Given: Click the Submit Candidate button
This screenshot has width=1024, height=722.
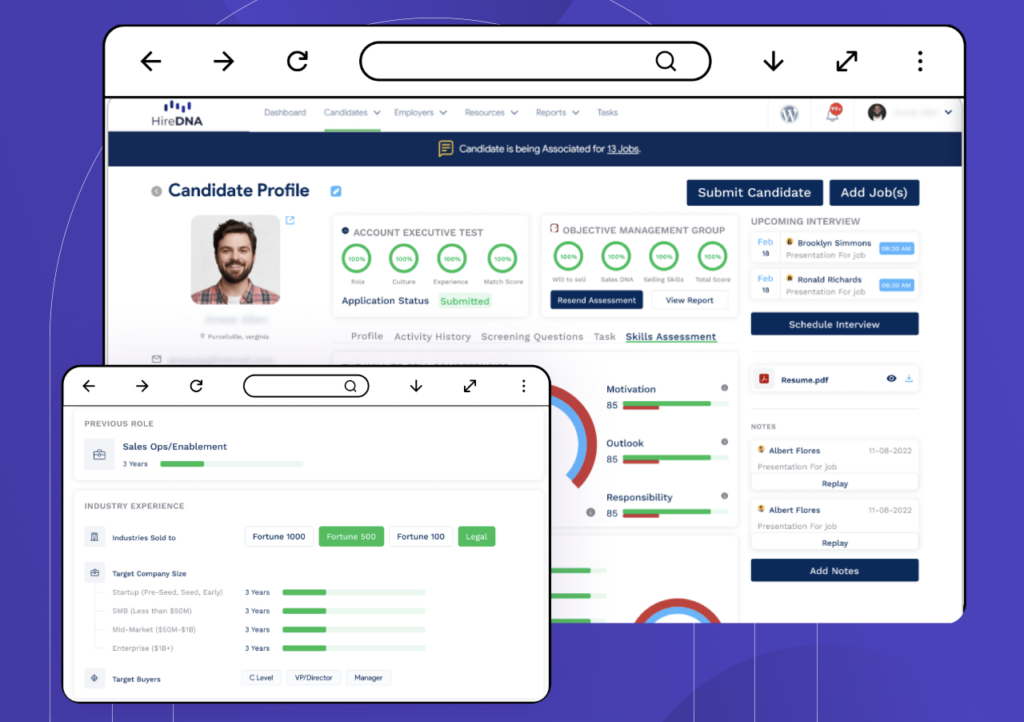Looking at the screenshot, I should coord(754,193).
